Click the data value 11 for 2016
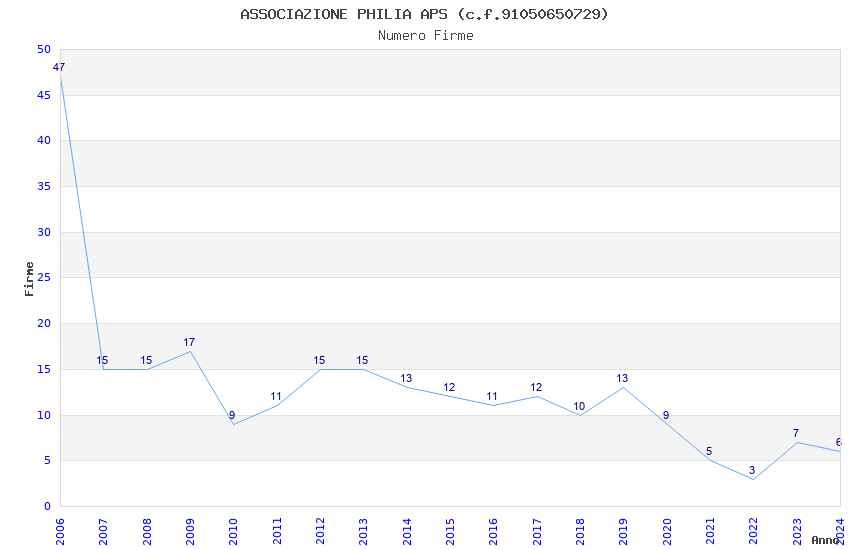Viewport: 850px width, 550px height. [492, 397]
